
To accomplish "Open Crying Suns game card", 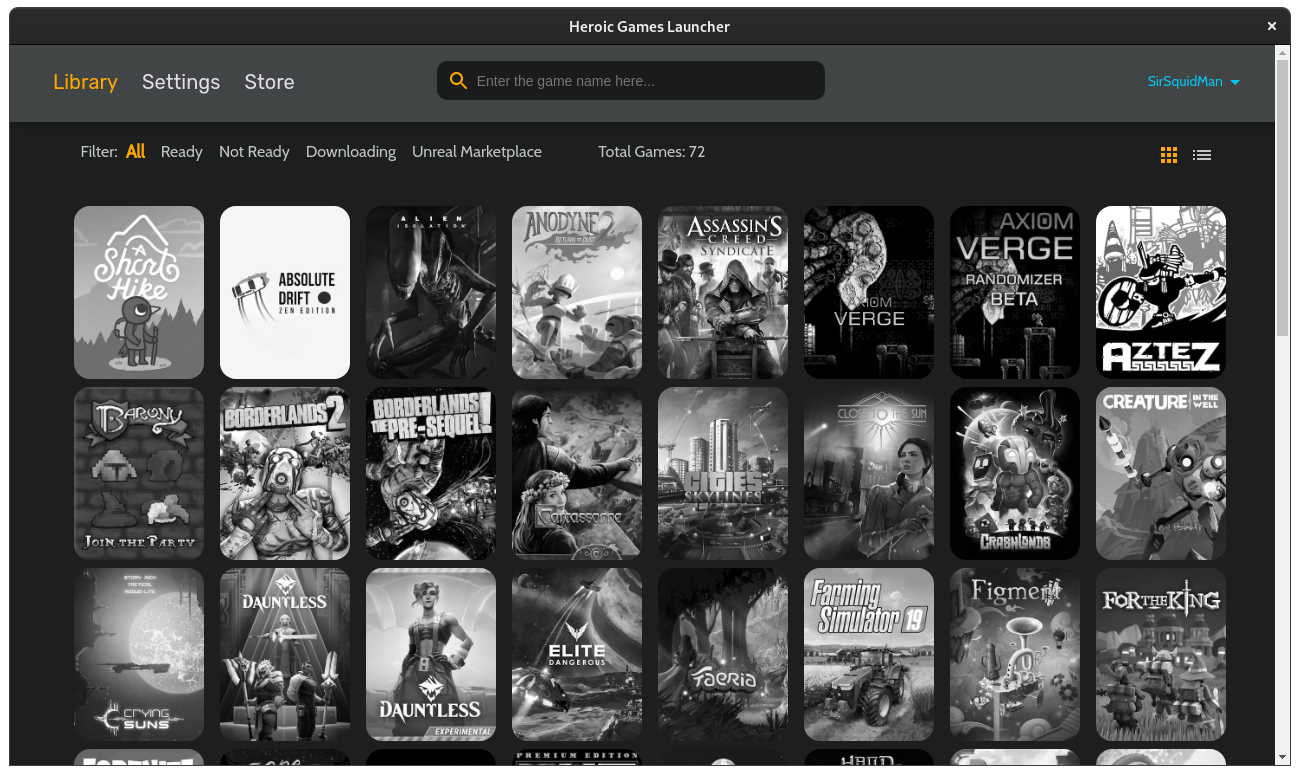I will pos(139,654).
